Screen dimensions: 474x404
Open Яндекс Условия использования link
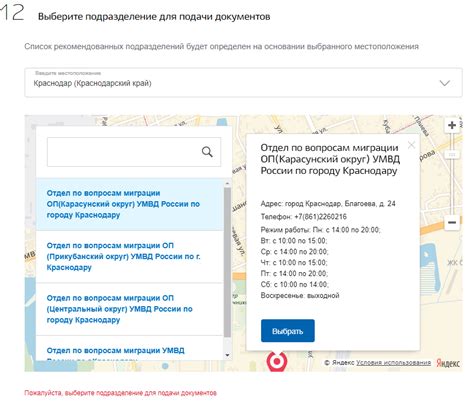coord(393,362)
